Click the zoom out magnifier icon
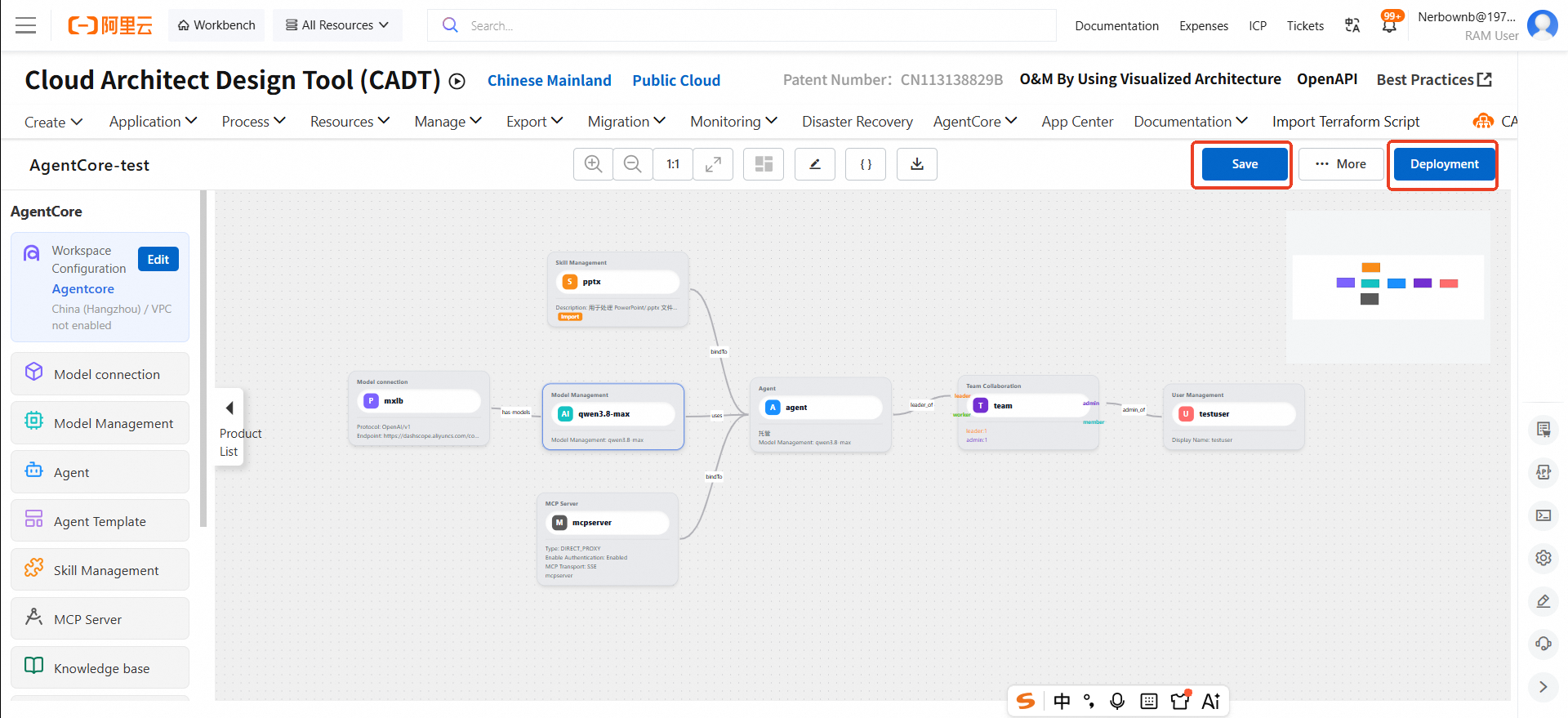1568x718 pixels. (633, 164)
